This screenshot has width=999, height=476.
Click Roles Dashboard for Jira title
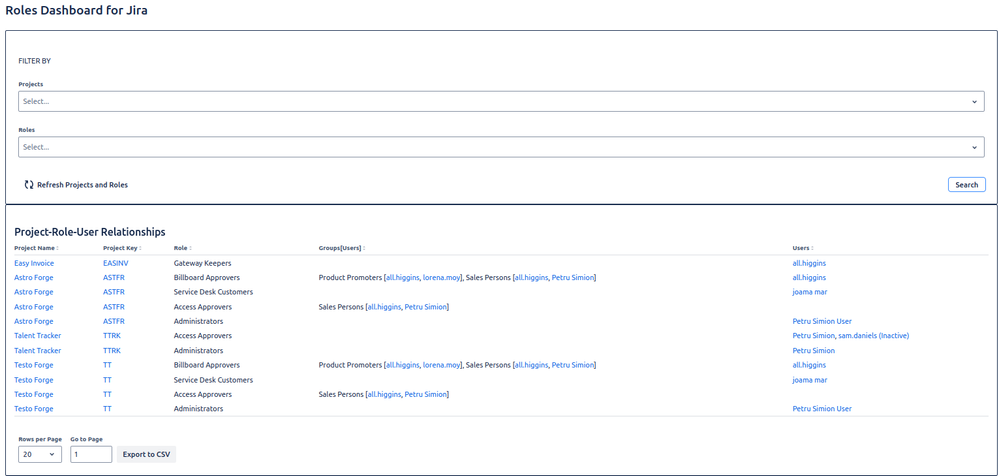(x=76, y=11)
